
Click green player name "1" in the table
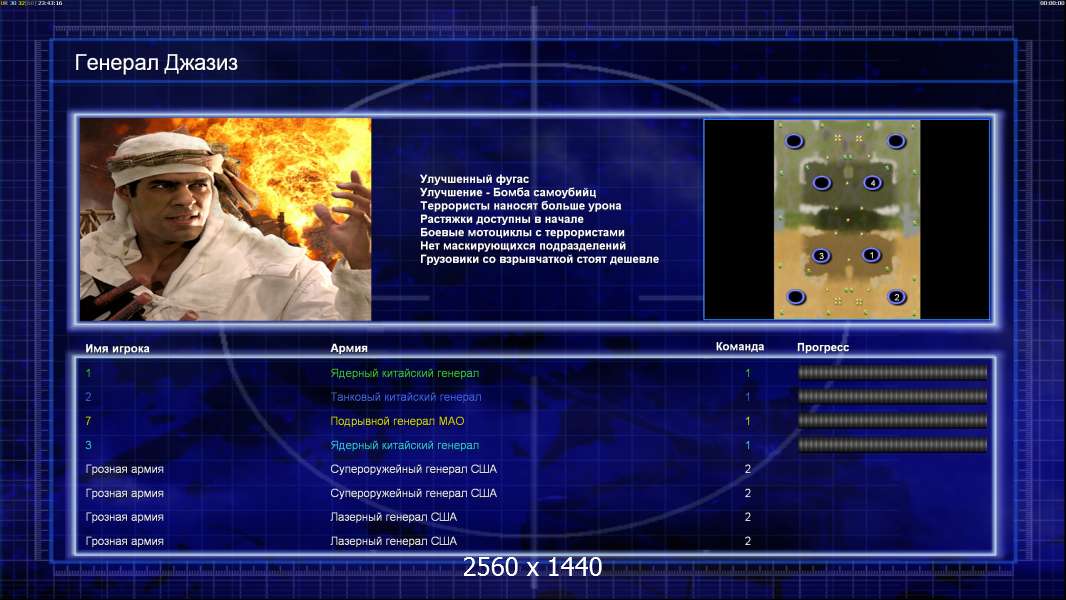click(x=88, y=373)
